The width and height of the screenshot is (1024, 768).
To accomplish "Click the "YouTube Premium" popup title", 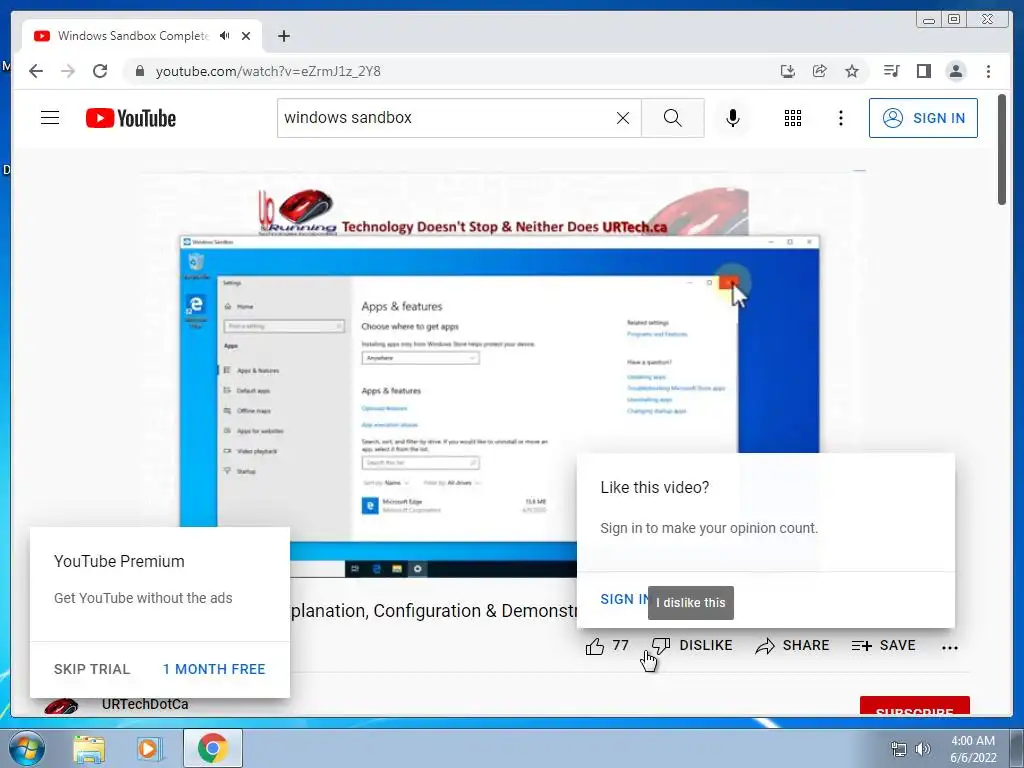I will tap(119, 561).
